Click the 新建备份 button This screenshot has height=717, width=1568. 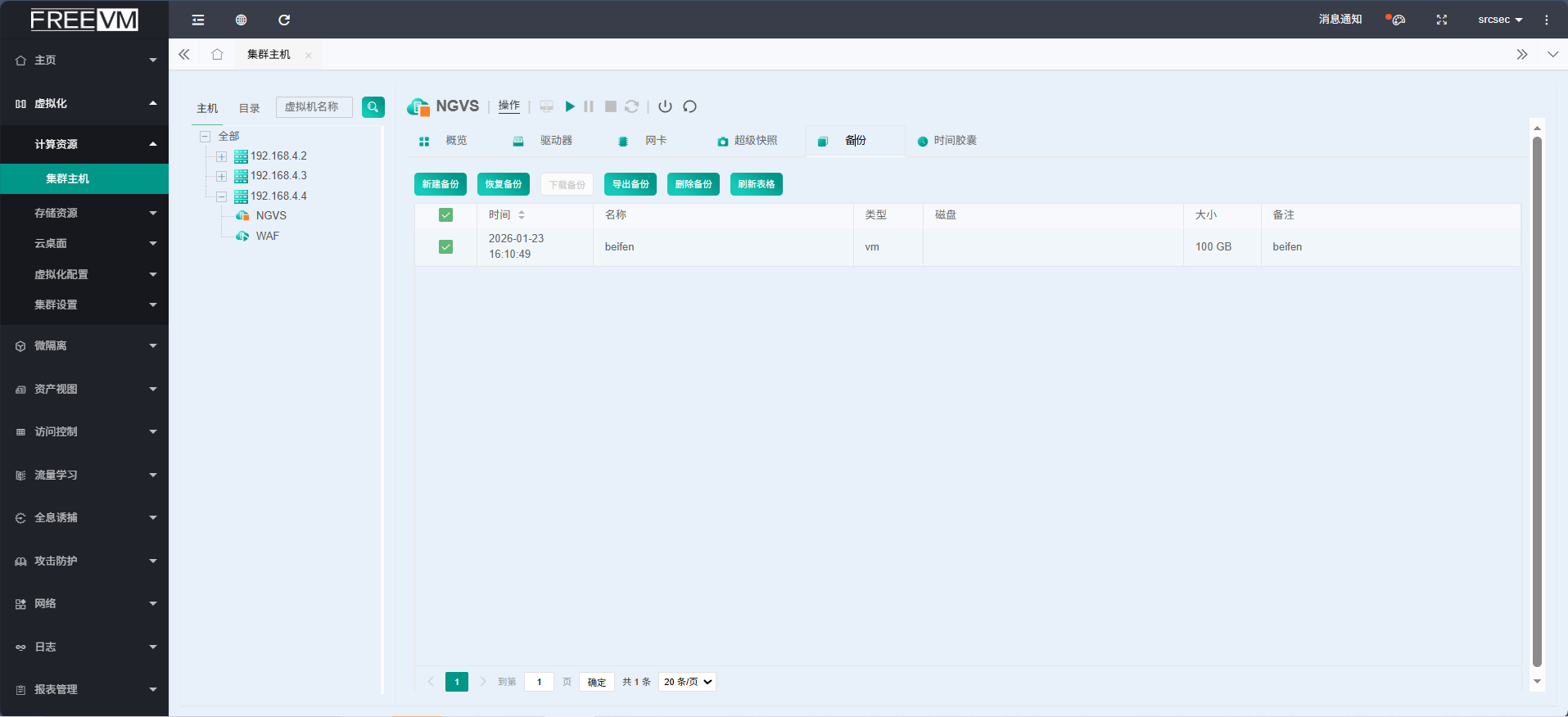click(x=441, y=184)
